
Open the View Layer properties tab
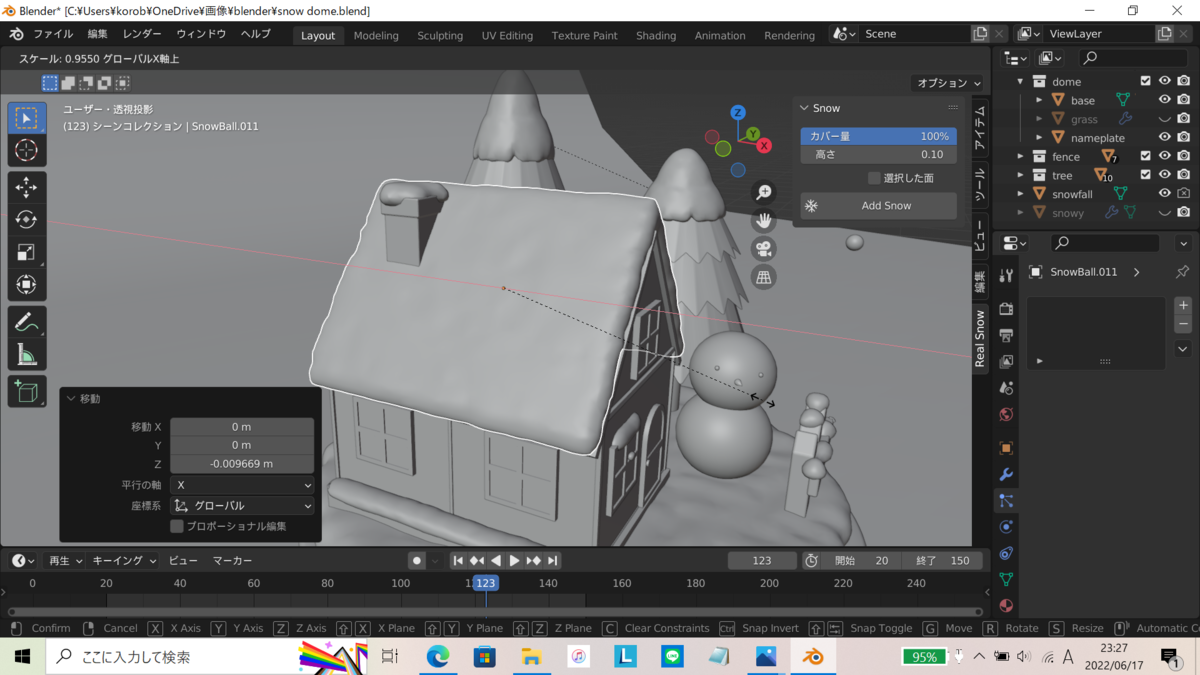1006,361
